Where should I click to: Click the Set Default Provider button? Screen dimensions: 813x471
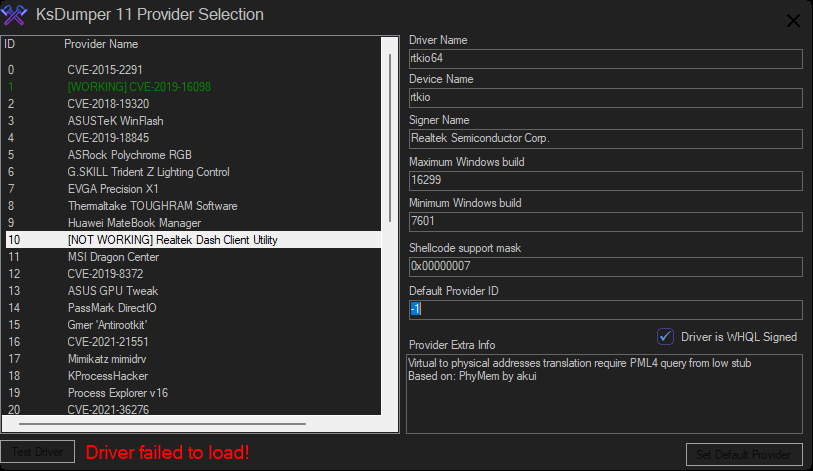744,455
